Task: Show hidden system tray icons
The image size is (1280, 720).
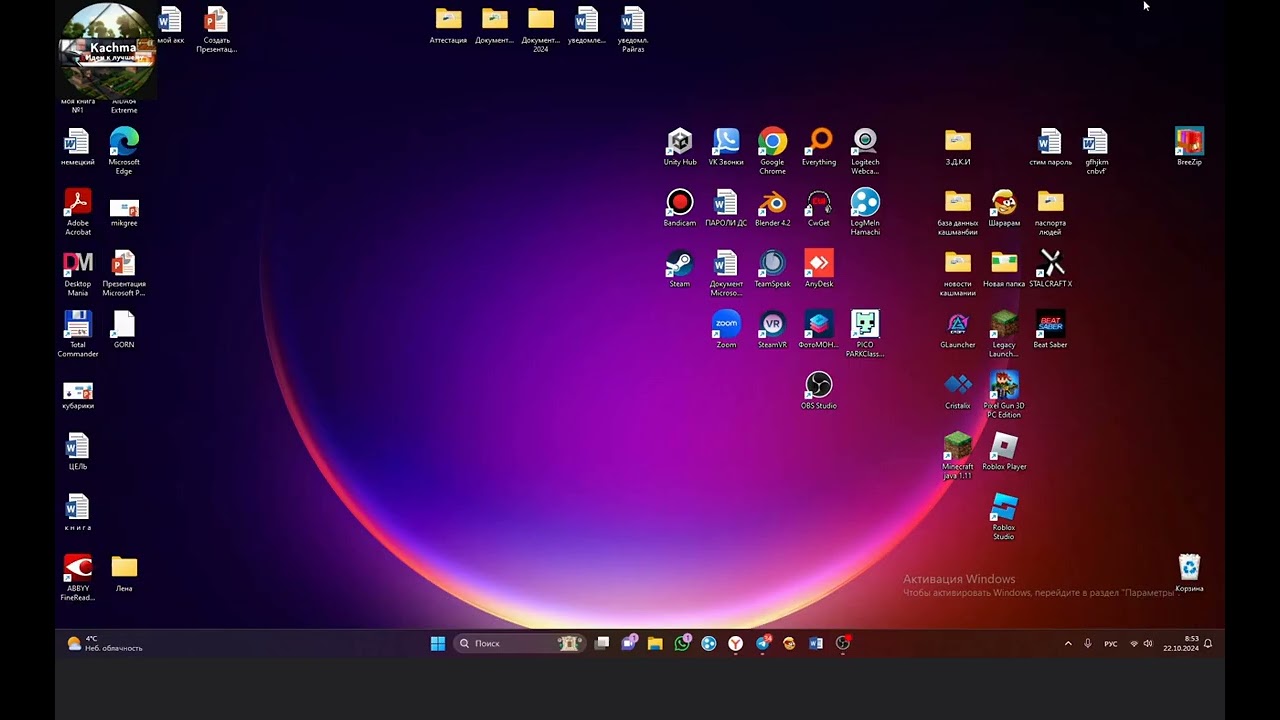Action: 1068,644
